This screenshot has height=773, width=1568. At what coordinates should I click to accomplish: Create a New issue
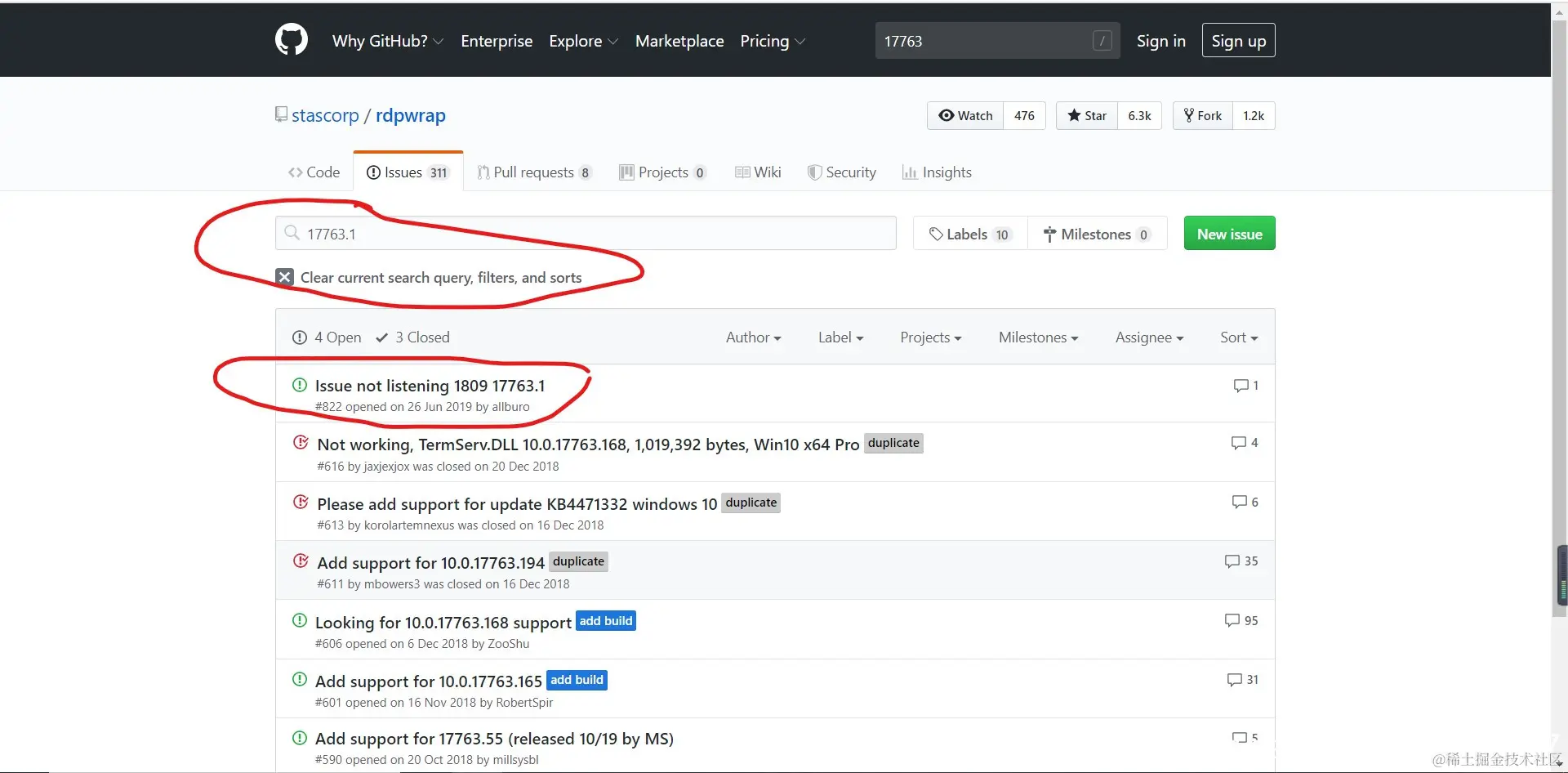pyautogui.click(x=1230, y=234)
